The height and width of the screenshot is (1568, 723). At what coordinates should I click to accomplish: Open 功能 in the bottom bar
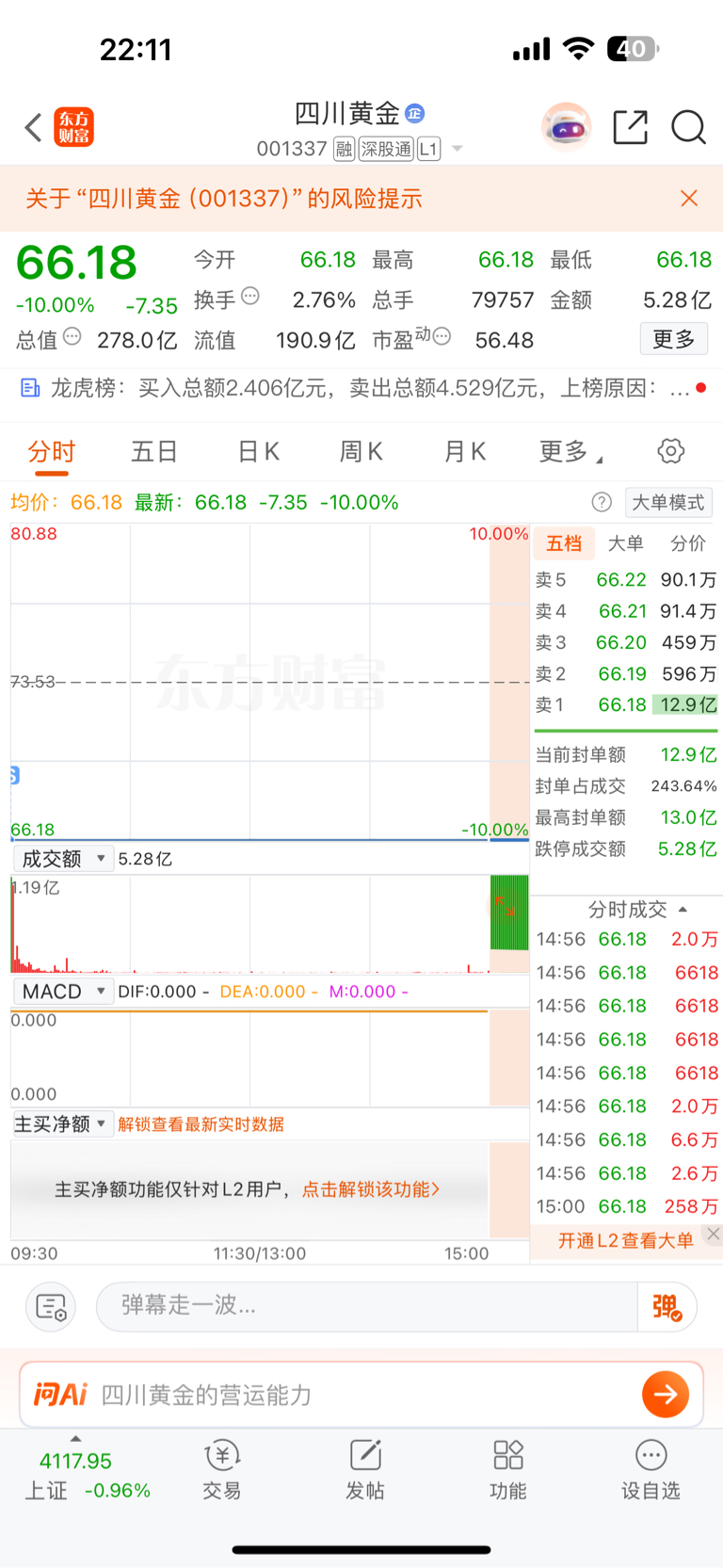pyautogui.click(x=508, y=1469)
